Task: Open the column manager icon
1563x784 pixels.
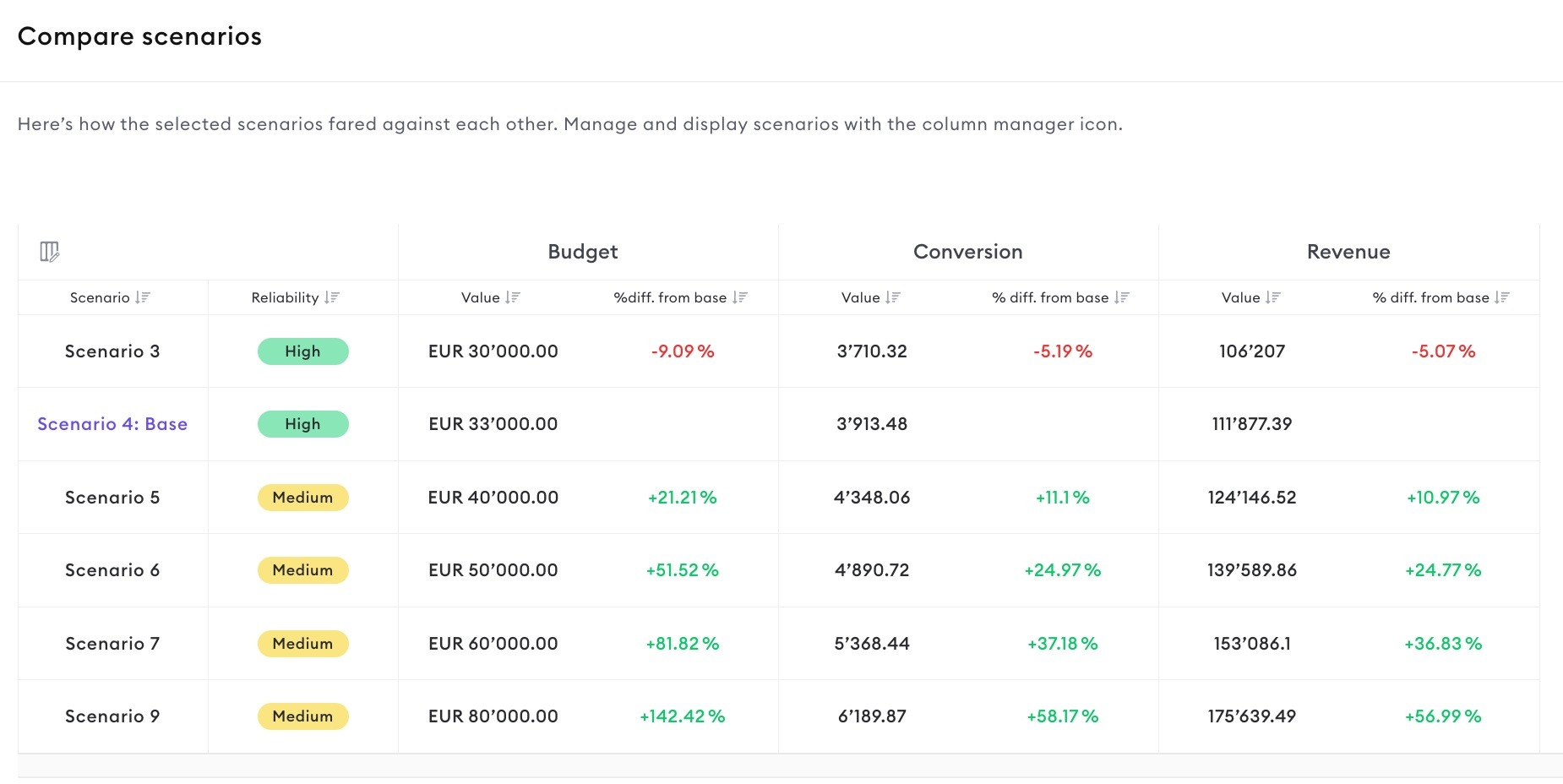Action: 49,252
